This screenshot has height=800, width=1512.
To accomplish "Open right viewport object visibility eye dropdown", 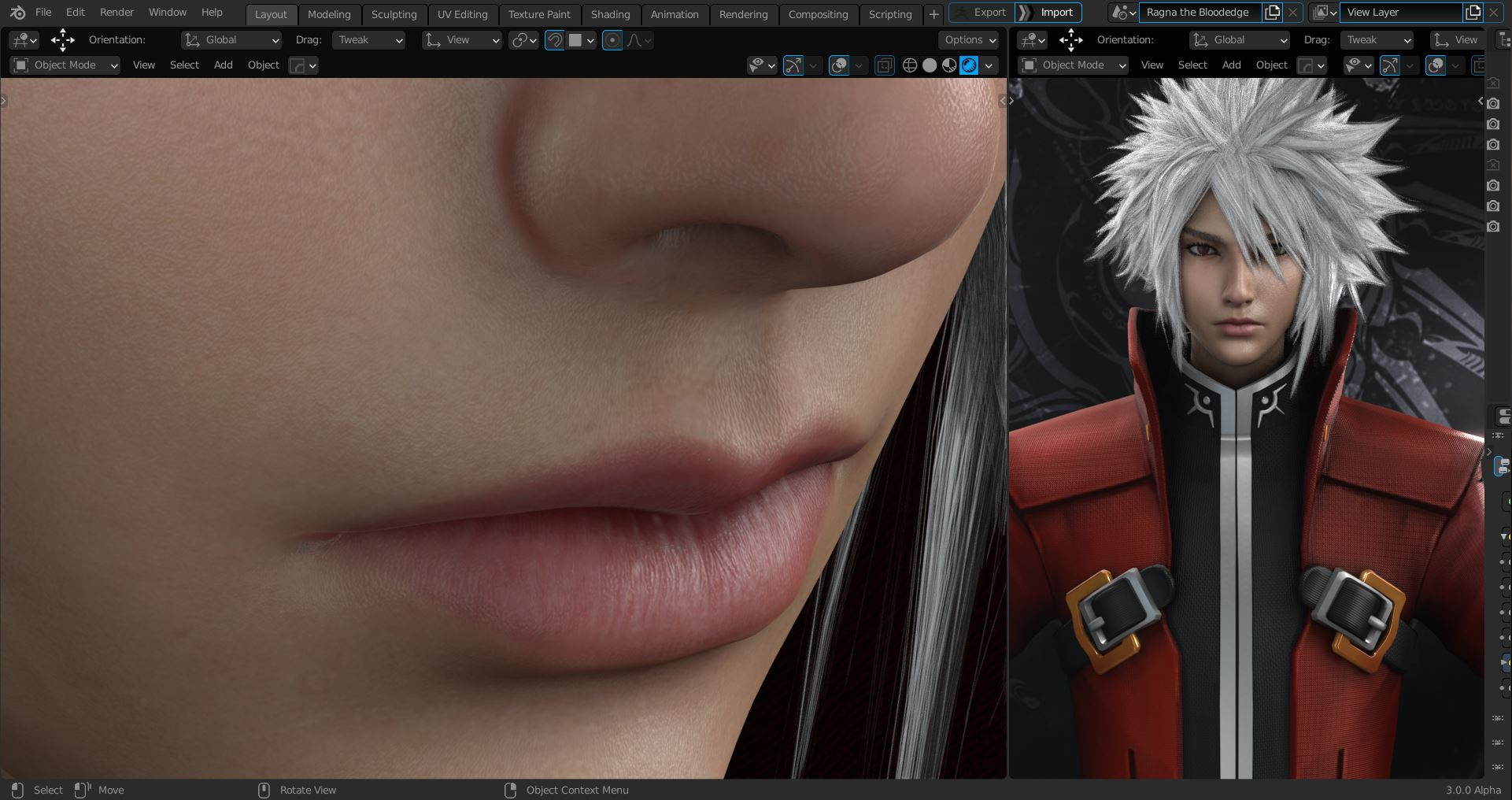I will coord(1359,65).
